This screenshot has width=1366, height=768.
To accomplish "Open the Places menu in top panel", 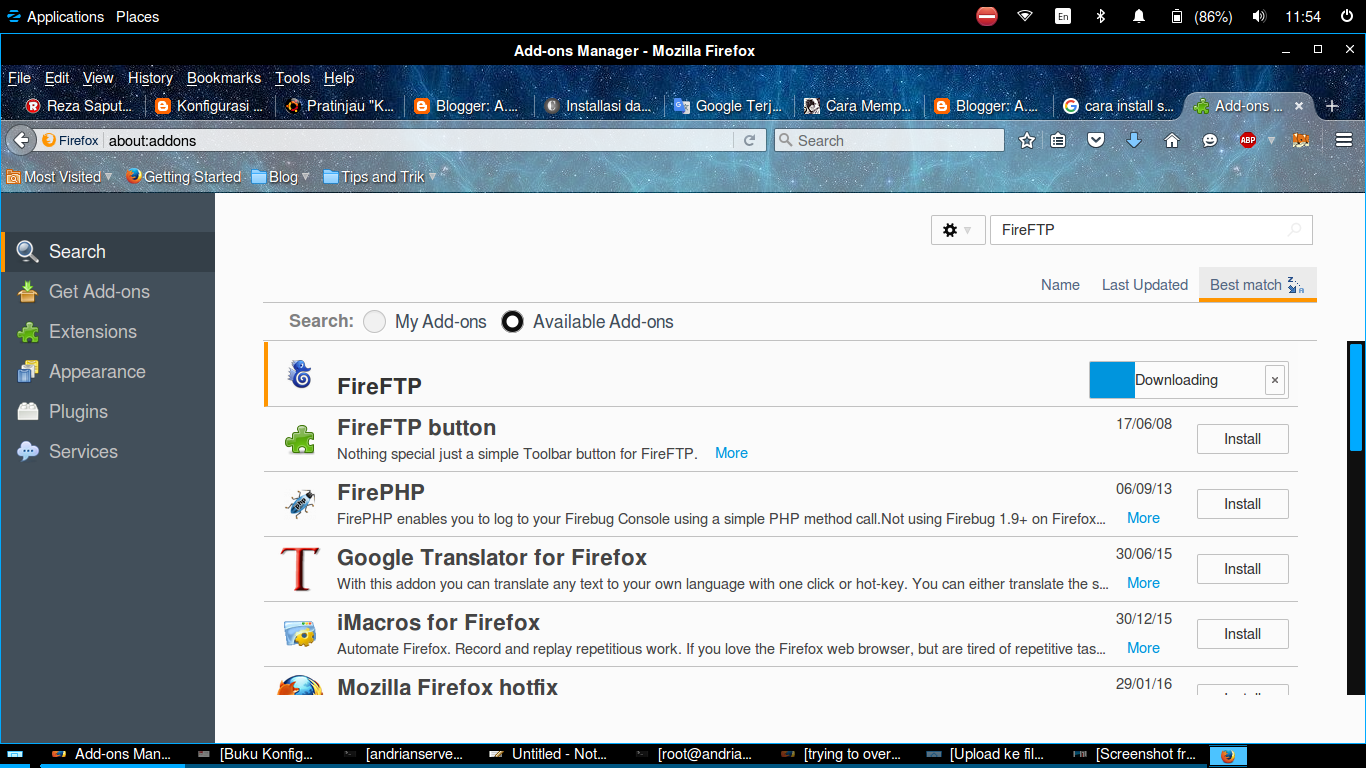I will (137, 16).
